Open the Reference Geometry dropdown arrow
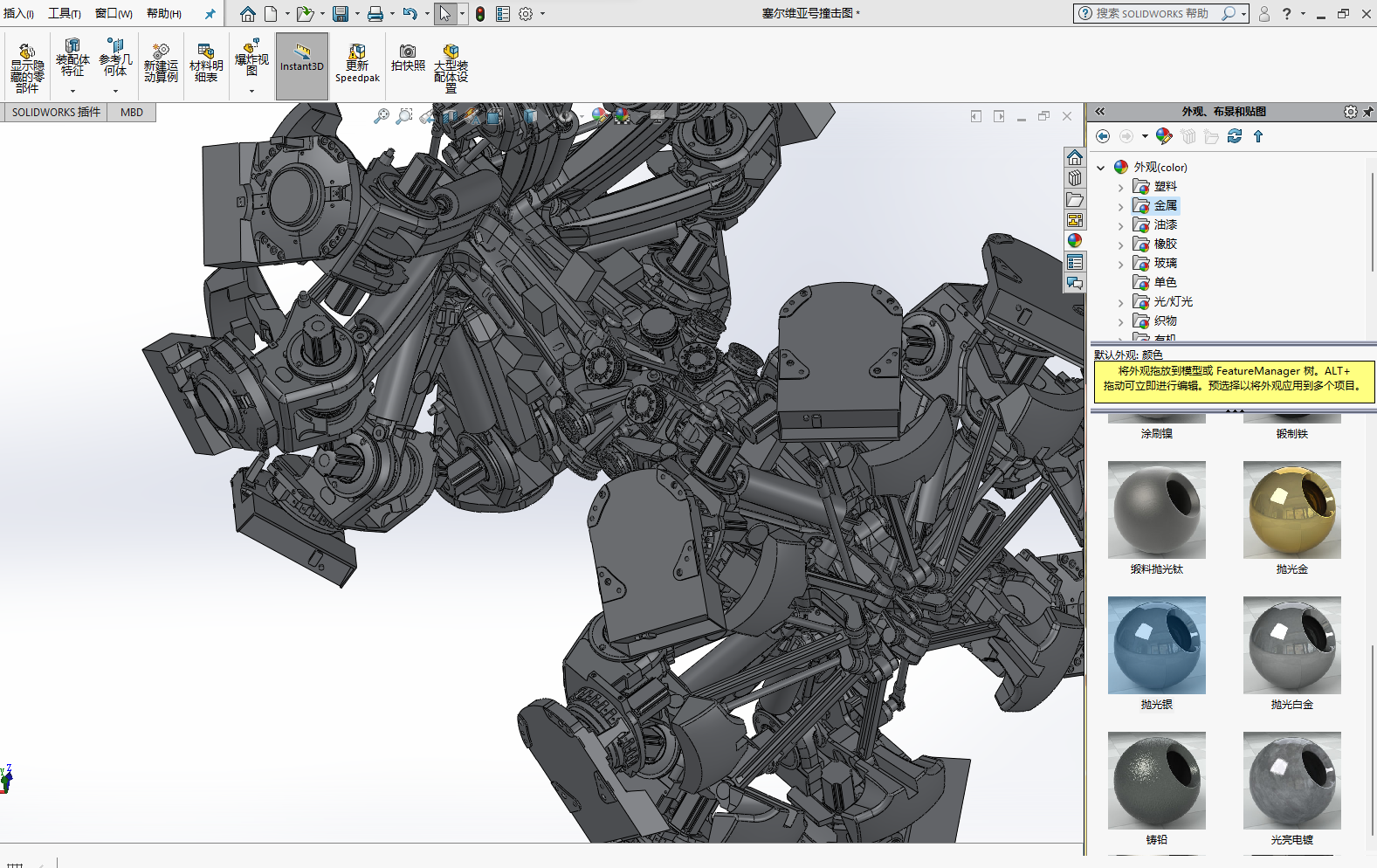 115,91
